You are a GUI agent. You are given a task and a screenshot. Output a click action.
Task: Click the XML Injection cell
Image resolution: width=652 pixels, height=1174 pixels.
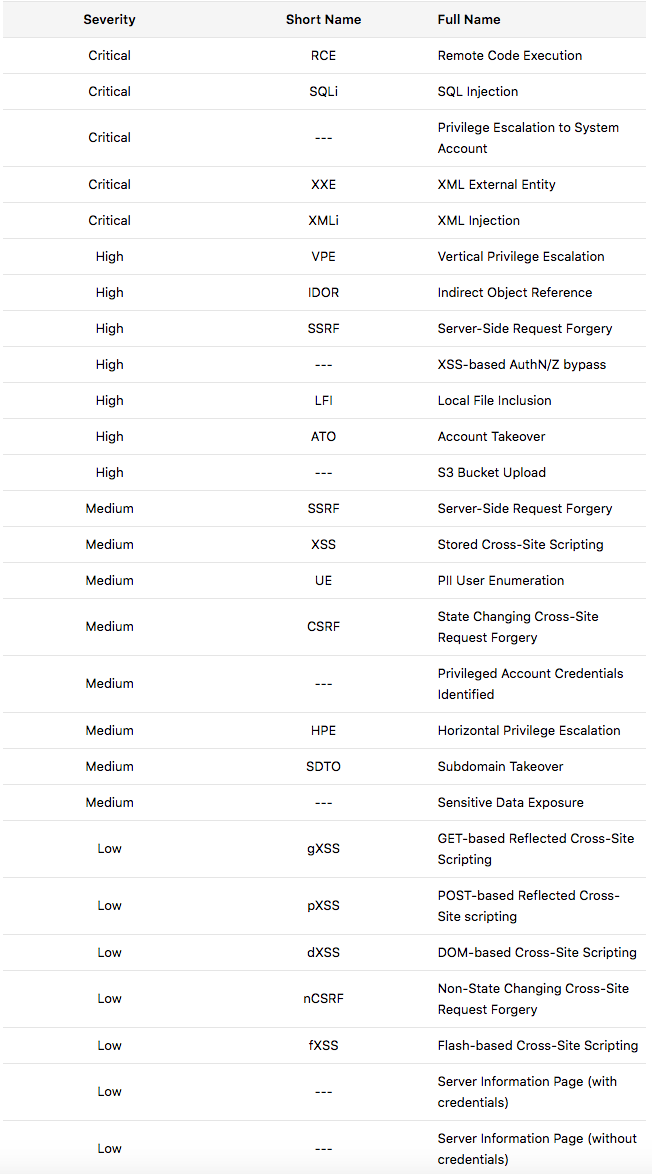click(479, 220)
